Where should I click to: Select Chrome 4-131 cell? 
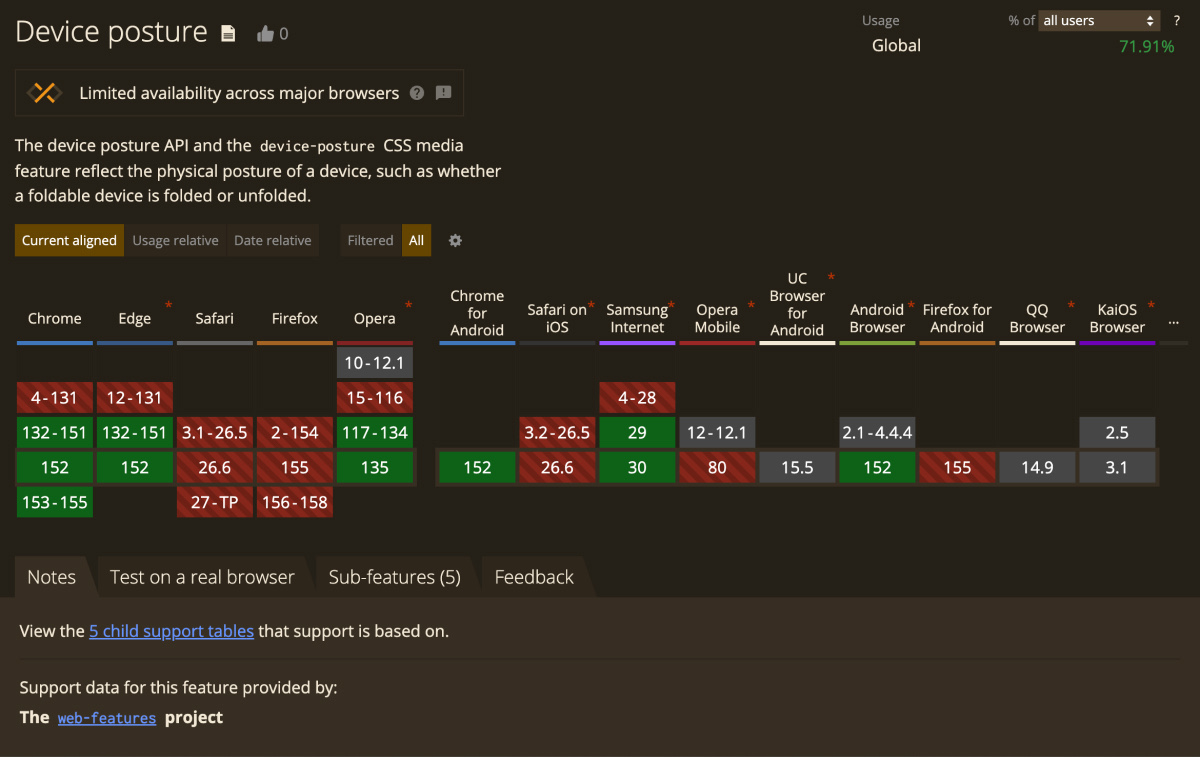tap(55, 398)
